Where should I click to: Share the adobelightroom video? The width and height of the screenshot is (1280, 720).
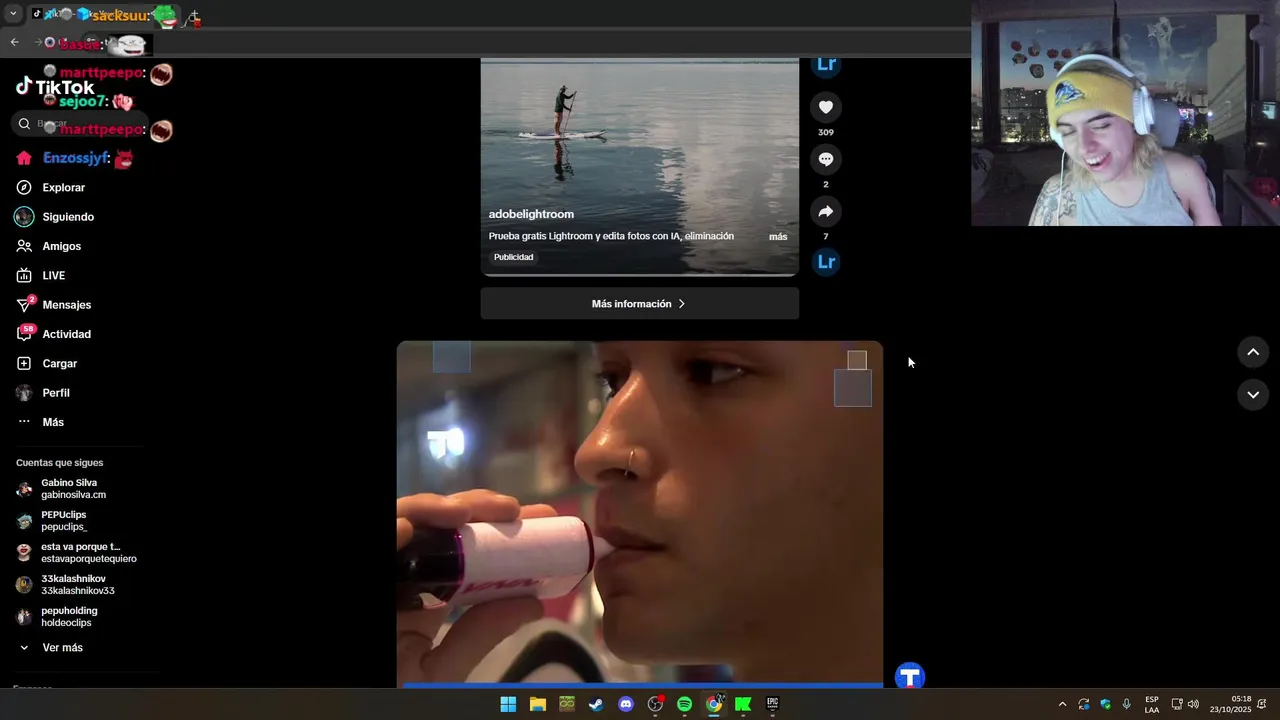tap(825, 211)
